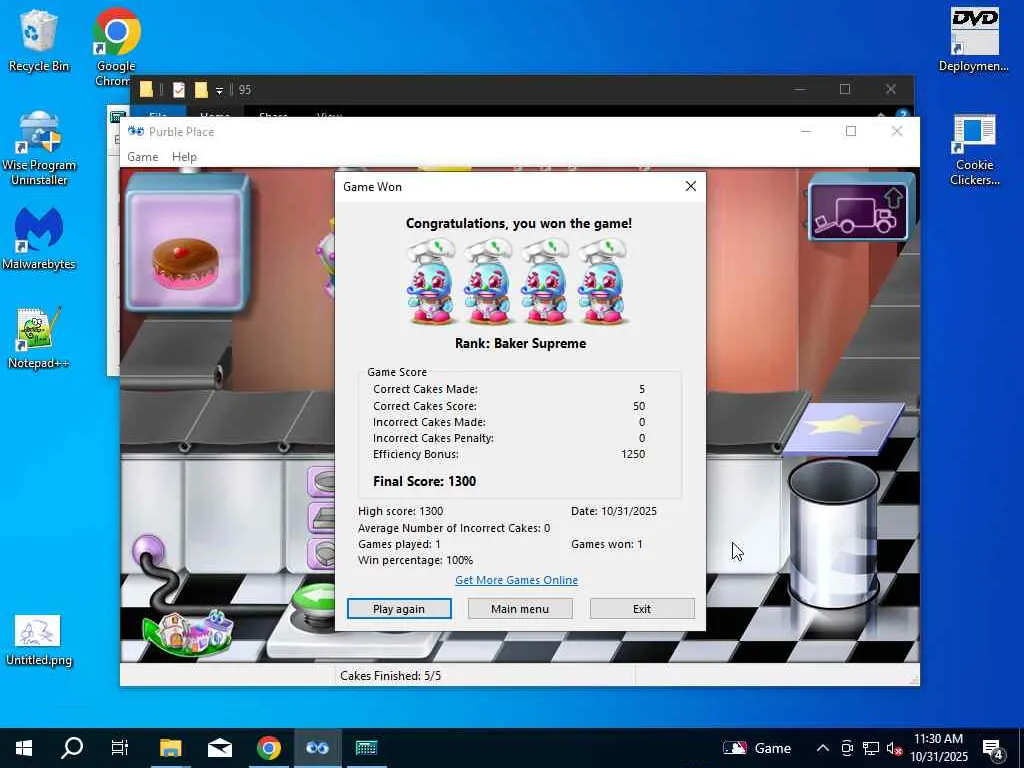Click the Purble Place title bar icon

tap(136, 131)
